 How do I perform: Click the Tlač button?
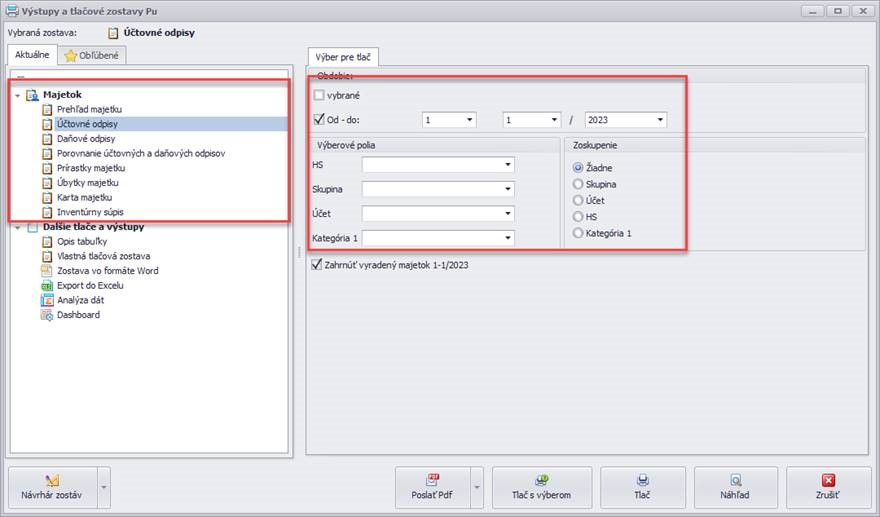point(643,487)
